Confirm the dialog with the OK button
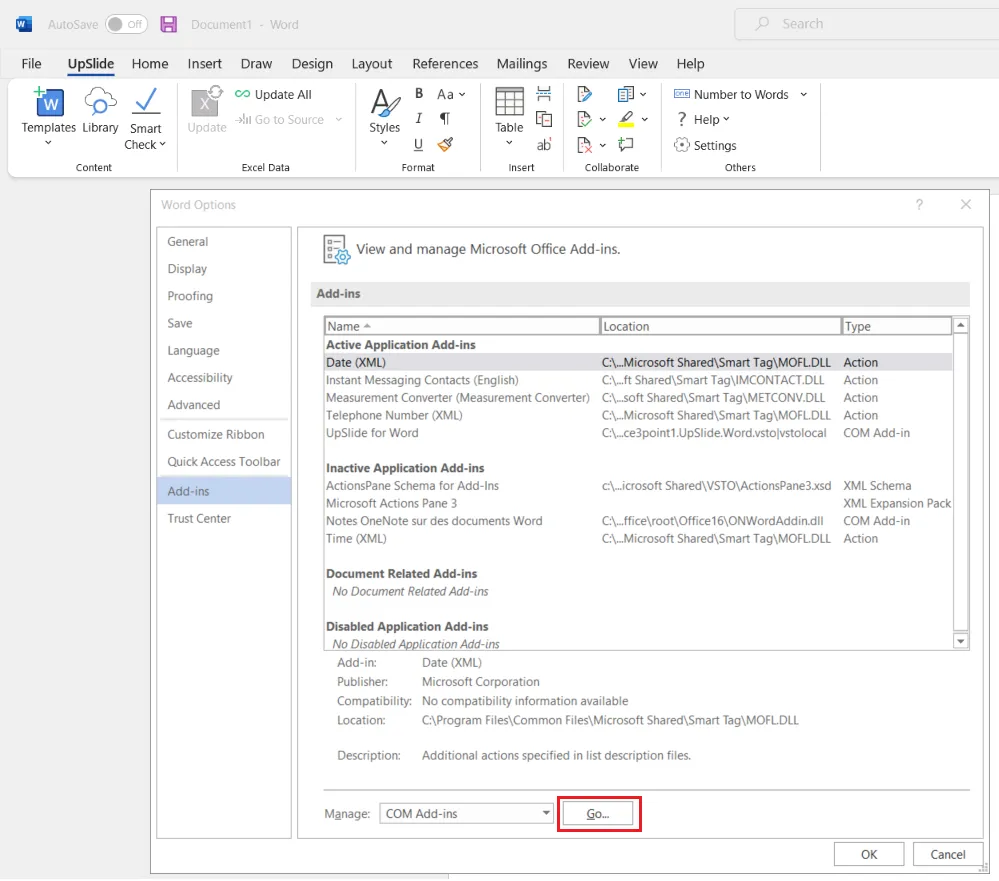Image resolution: width=999 pixels, height=881 pixels. 868,854
